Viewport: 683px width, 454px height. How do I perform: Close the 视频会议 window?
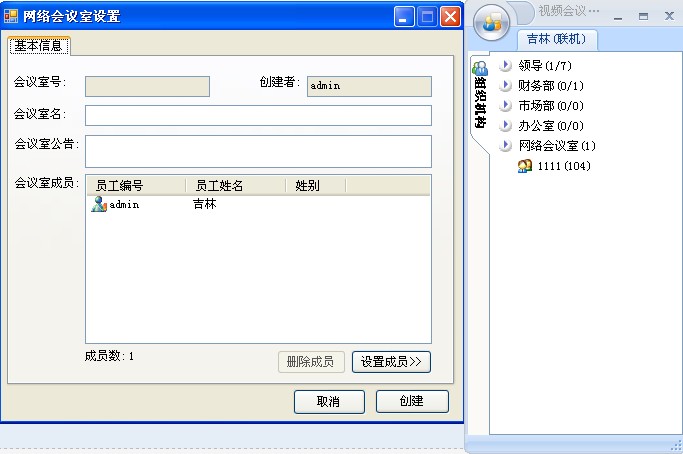coord(669,16)
